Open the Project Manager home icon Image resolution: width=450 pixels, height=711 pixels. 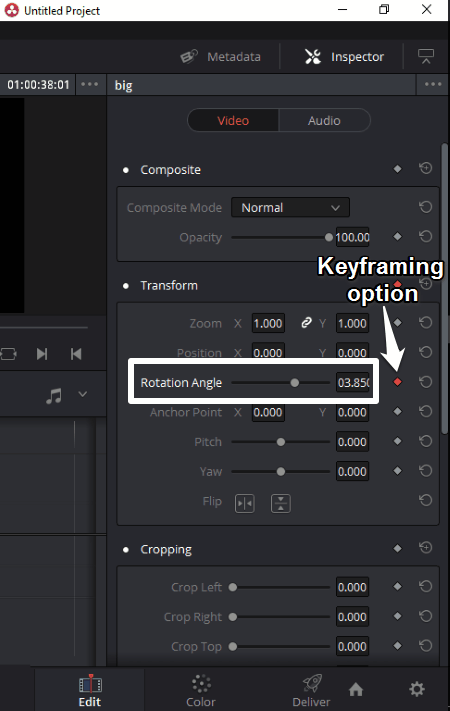[356, 690]
